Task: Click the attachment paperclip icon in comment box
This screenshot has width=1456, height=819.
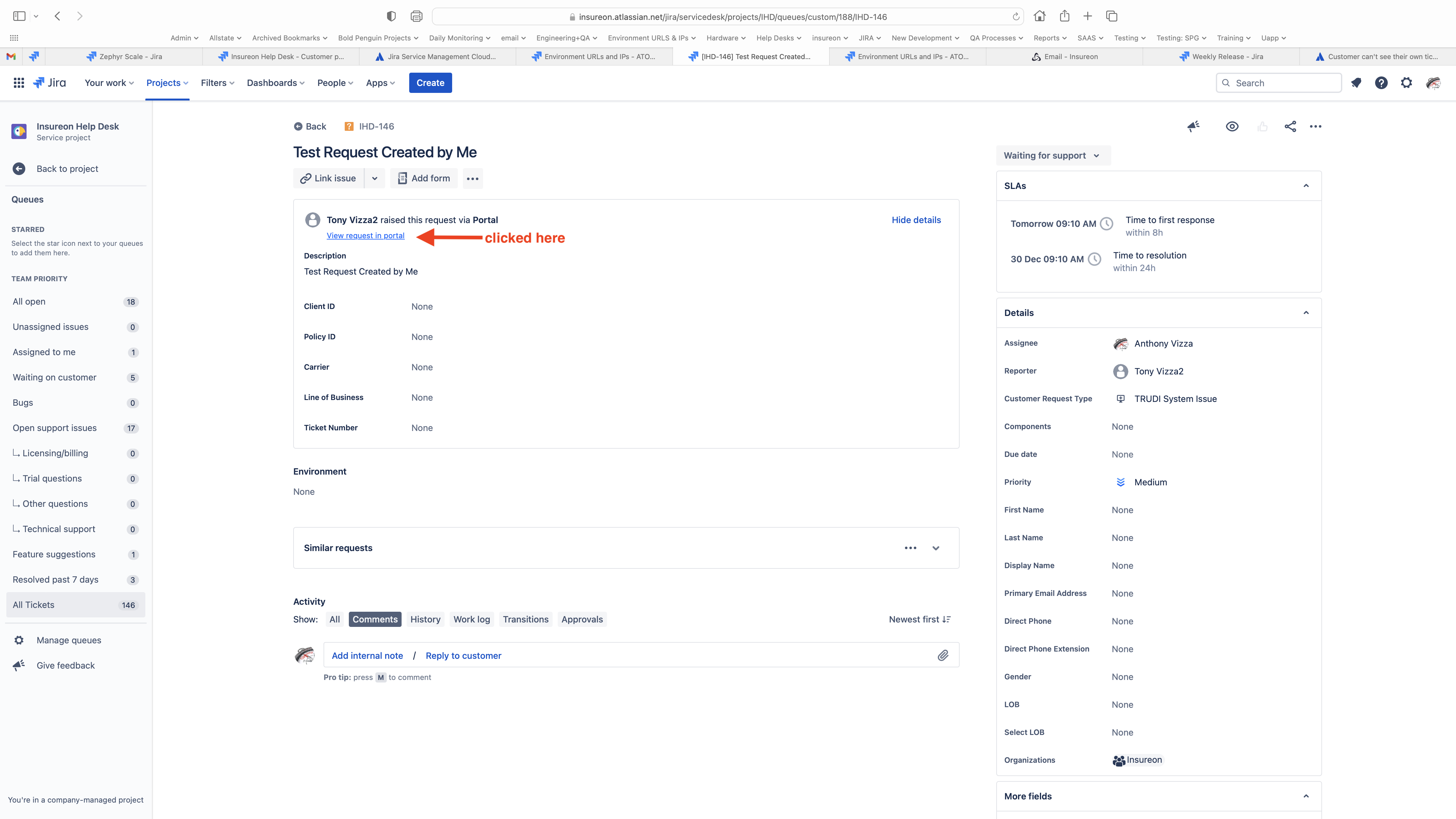Action: (942, 656)
